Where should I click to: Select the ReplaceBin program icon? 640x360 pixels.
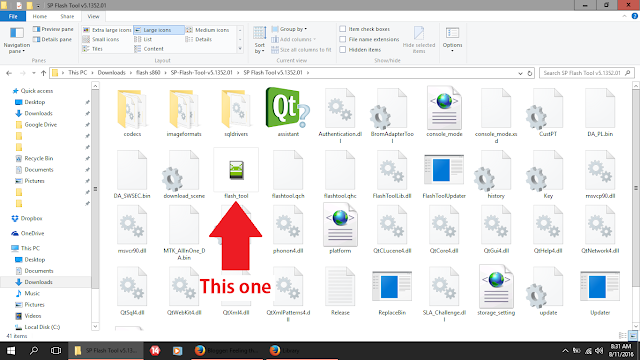[392, 287]
